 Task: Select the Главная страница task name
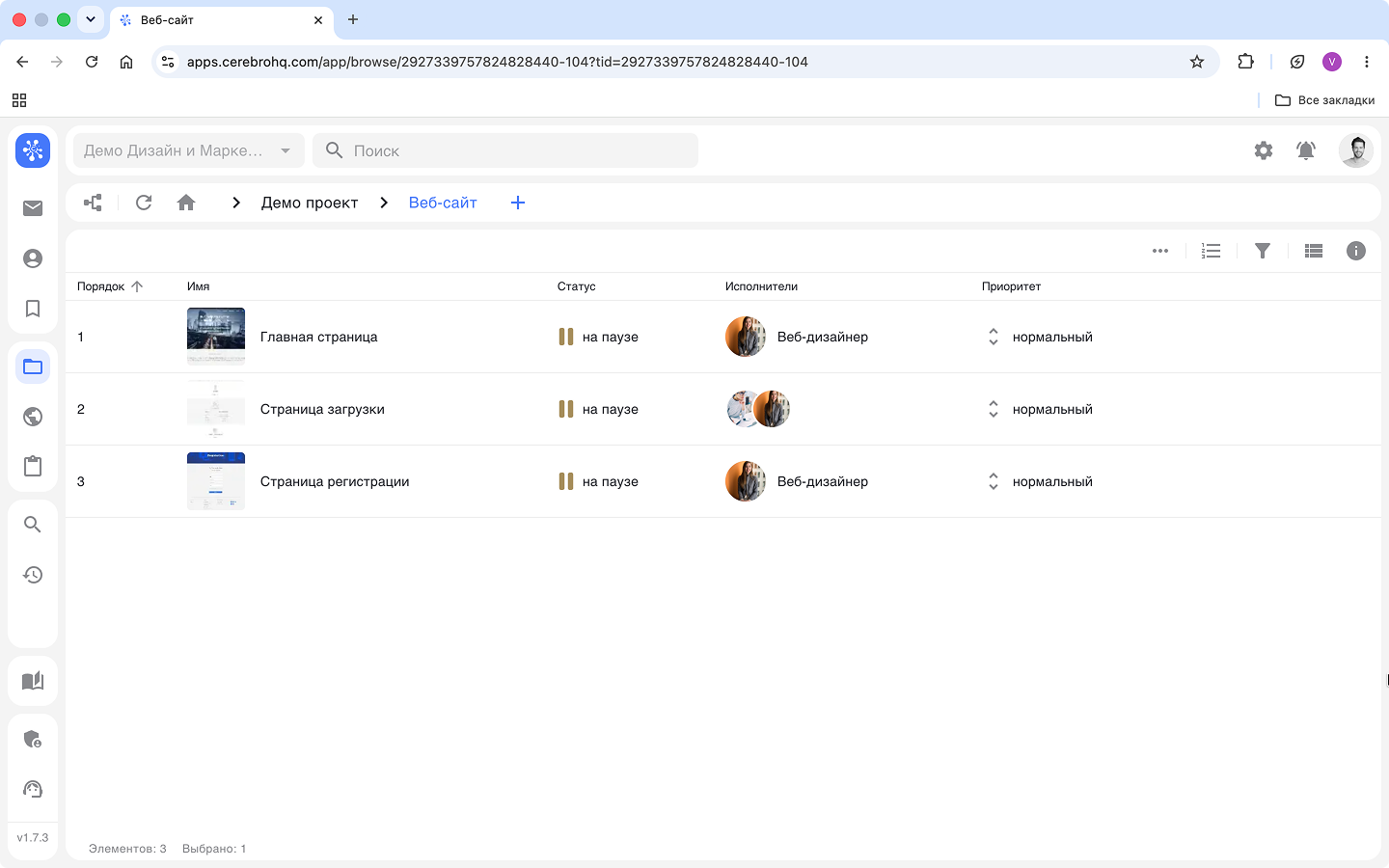point(319,337)
